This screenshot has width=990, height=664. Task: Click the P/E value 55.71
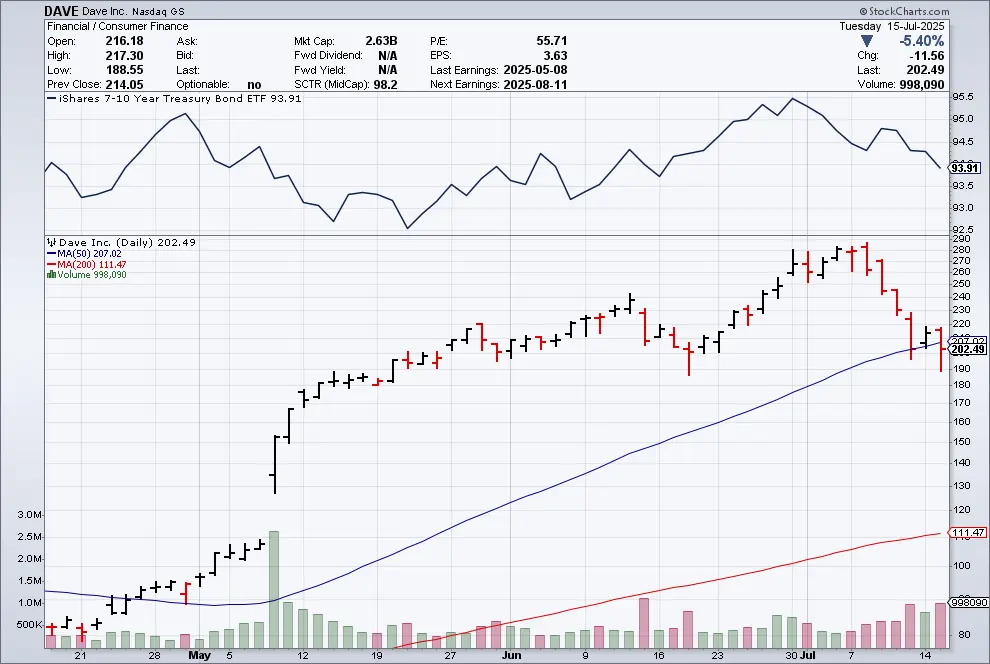click(552, 41)
